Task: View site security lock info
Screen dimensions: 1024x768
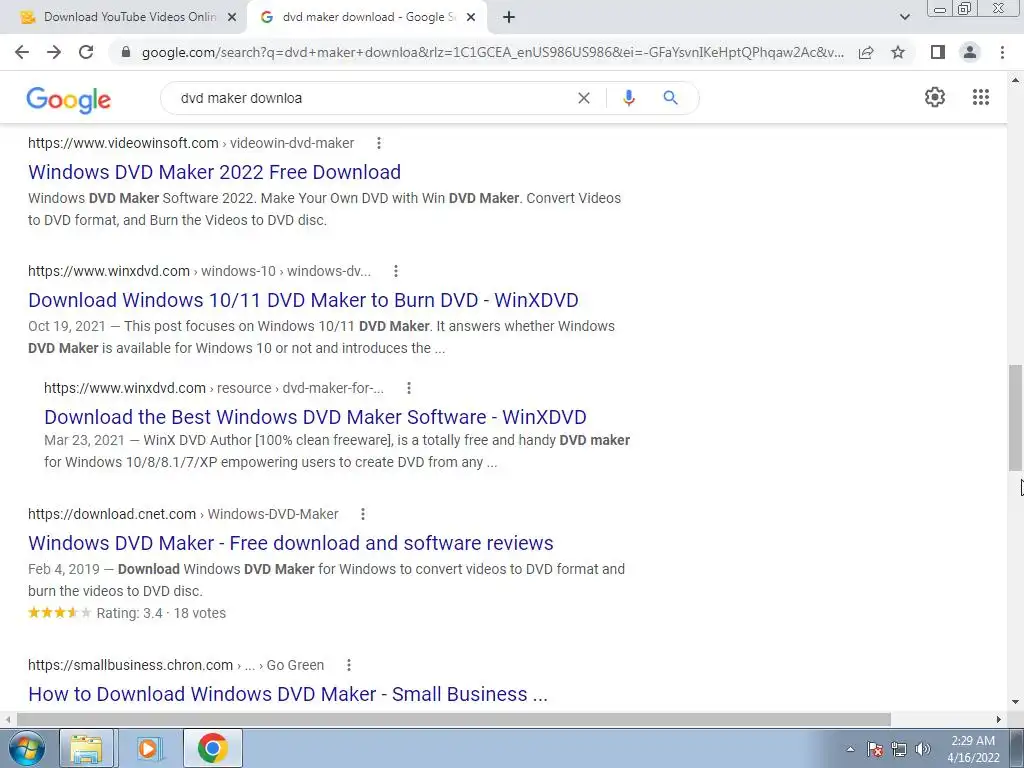Action: (126, 52)
